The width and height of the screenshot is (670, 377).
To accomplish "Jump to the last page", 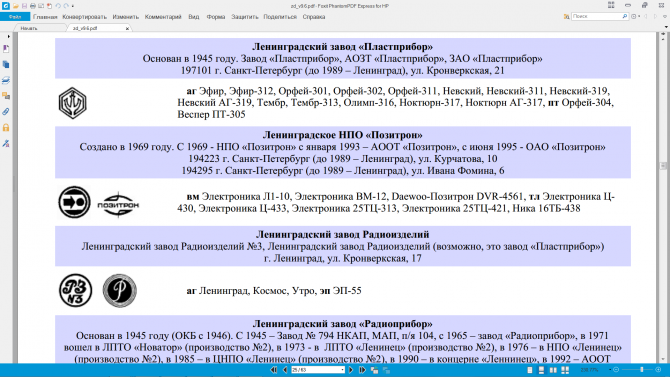I will (362, 370).
